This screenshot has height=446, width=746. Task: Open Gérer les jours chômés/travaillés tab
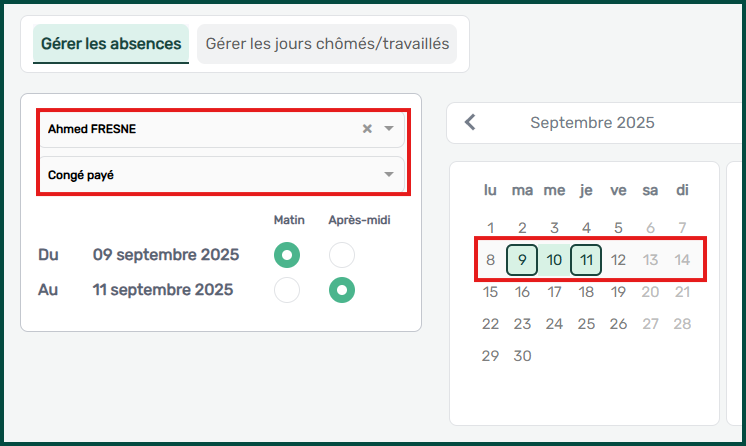pyautogui.click(x=327, y=44)
